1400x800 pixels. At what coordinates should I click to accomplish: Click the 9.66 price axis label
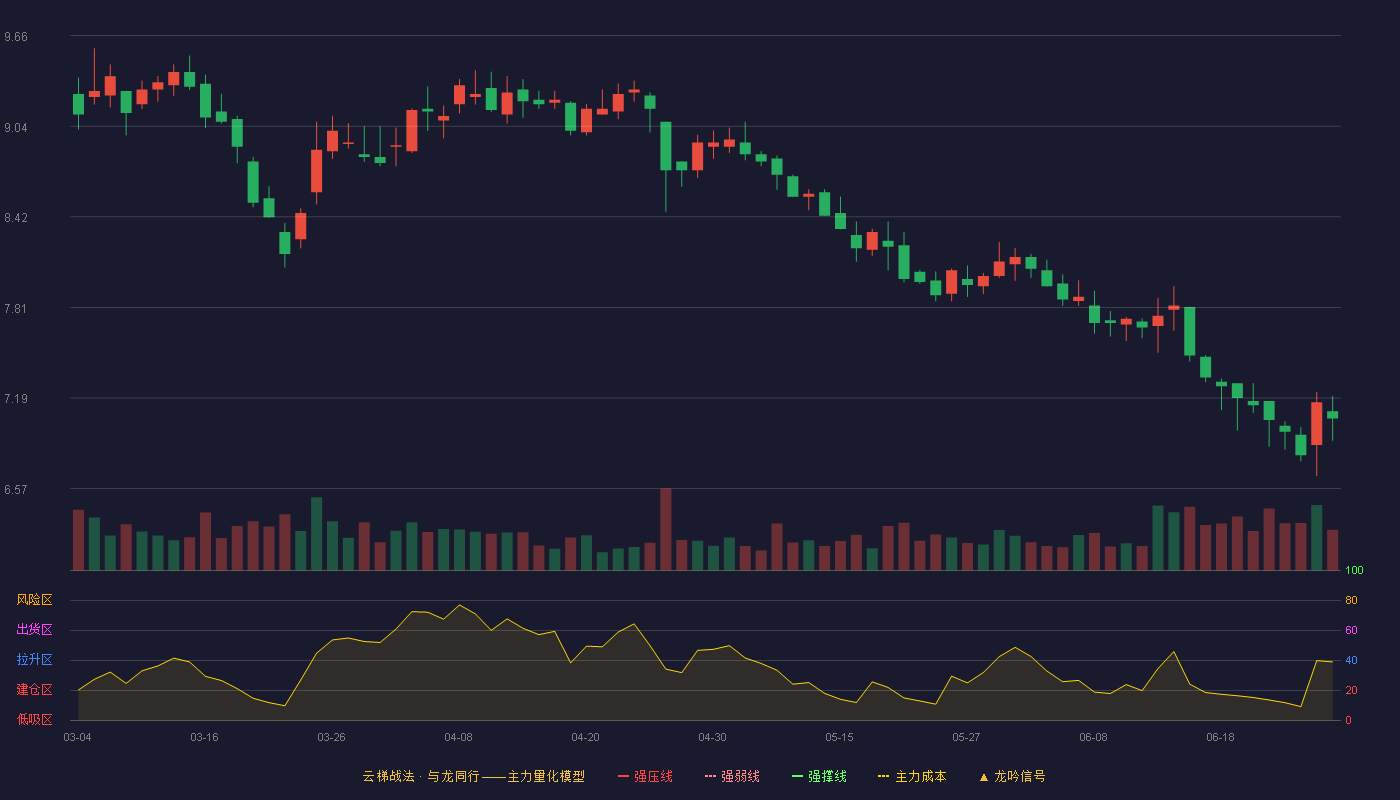[16, 37]
